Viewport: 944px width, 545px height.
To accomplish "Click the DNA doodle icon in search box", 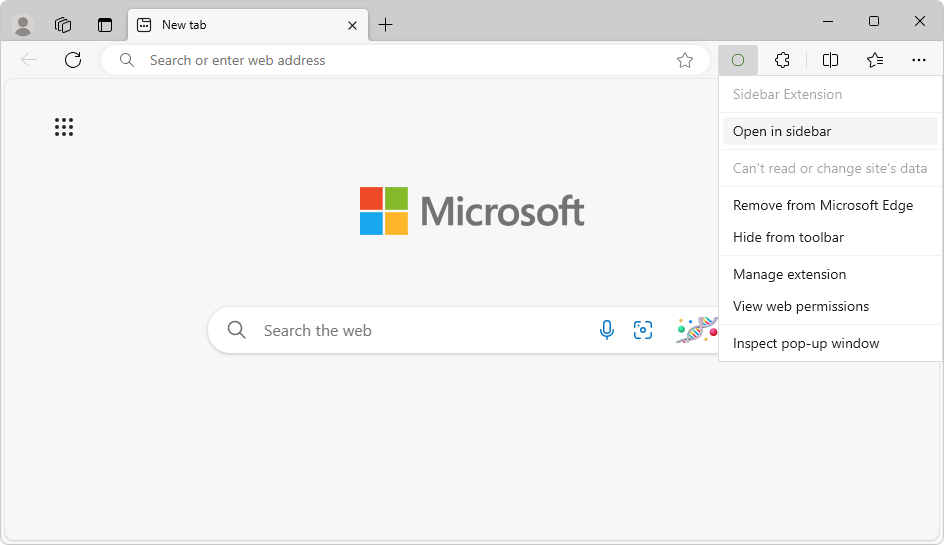I will (x=697, y=330).
